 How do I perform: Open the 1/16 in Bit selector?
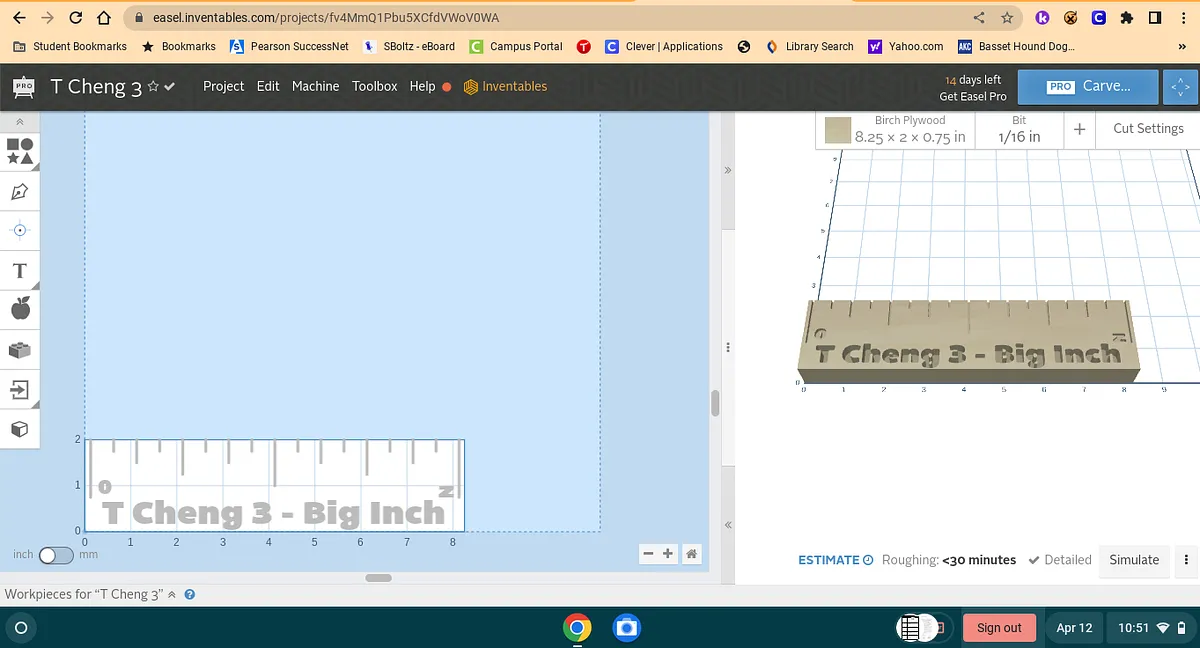click(1019, 129)
